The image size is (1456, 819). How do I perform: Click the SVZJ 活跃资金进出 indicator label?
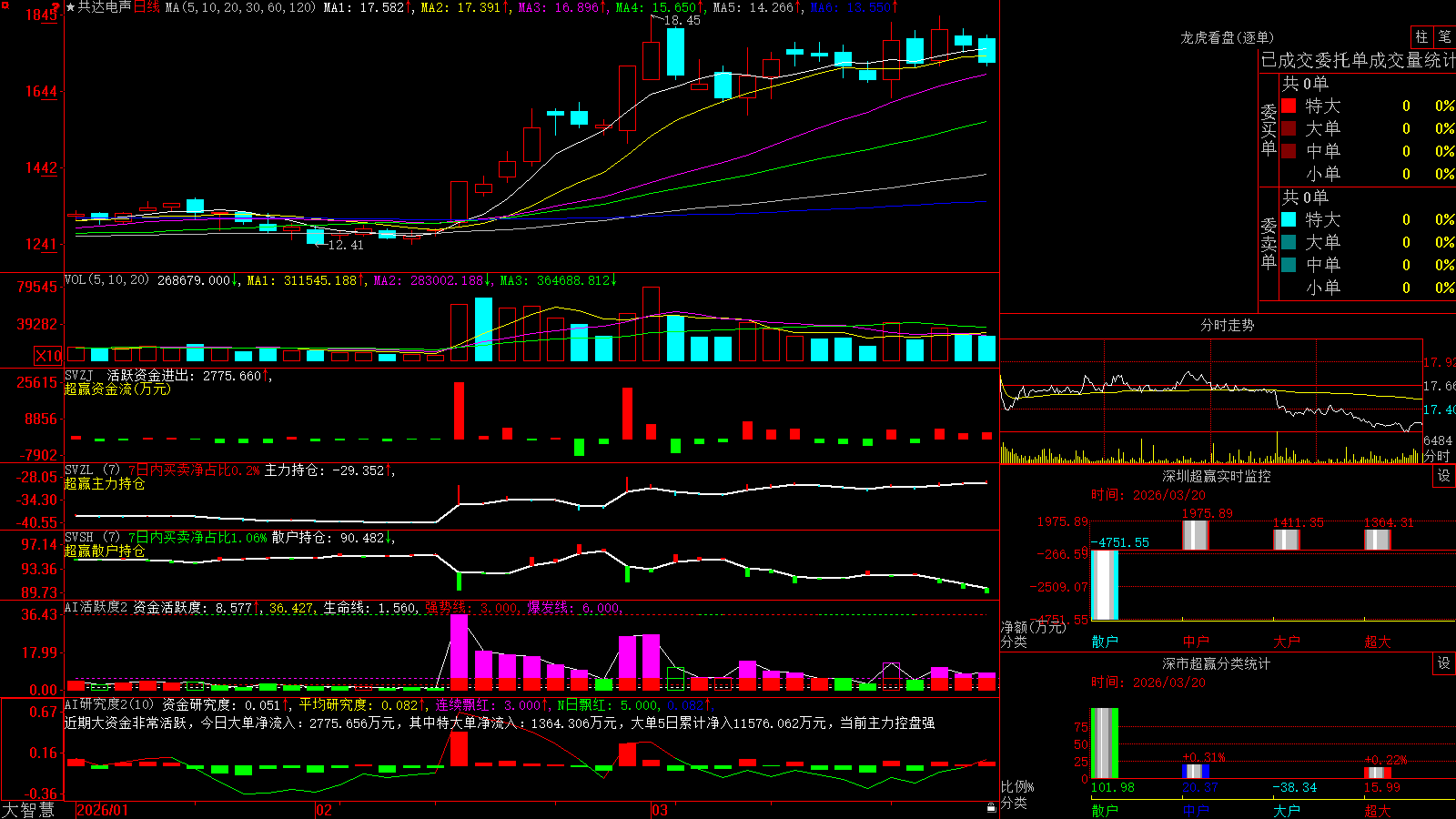128,375
